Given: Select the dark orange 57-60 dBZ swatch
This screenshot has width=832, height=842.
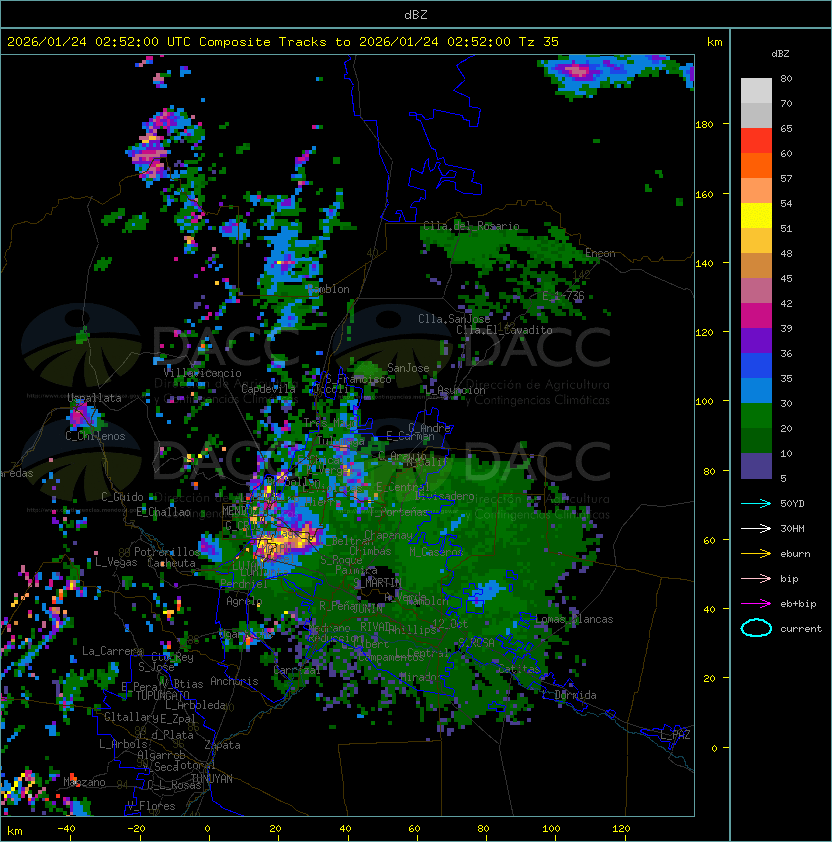Looking at the screenshot, I should point(756,165).
